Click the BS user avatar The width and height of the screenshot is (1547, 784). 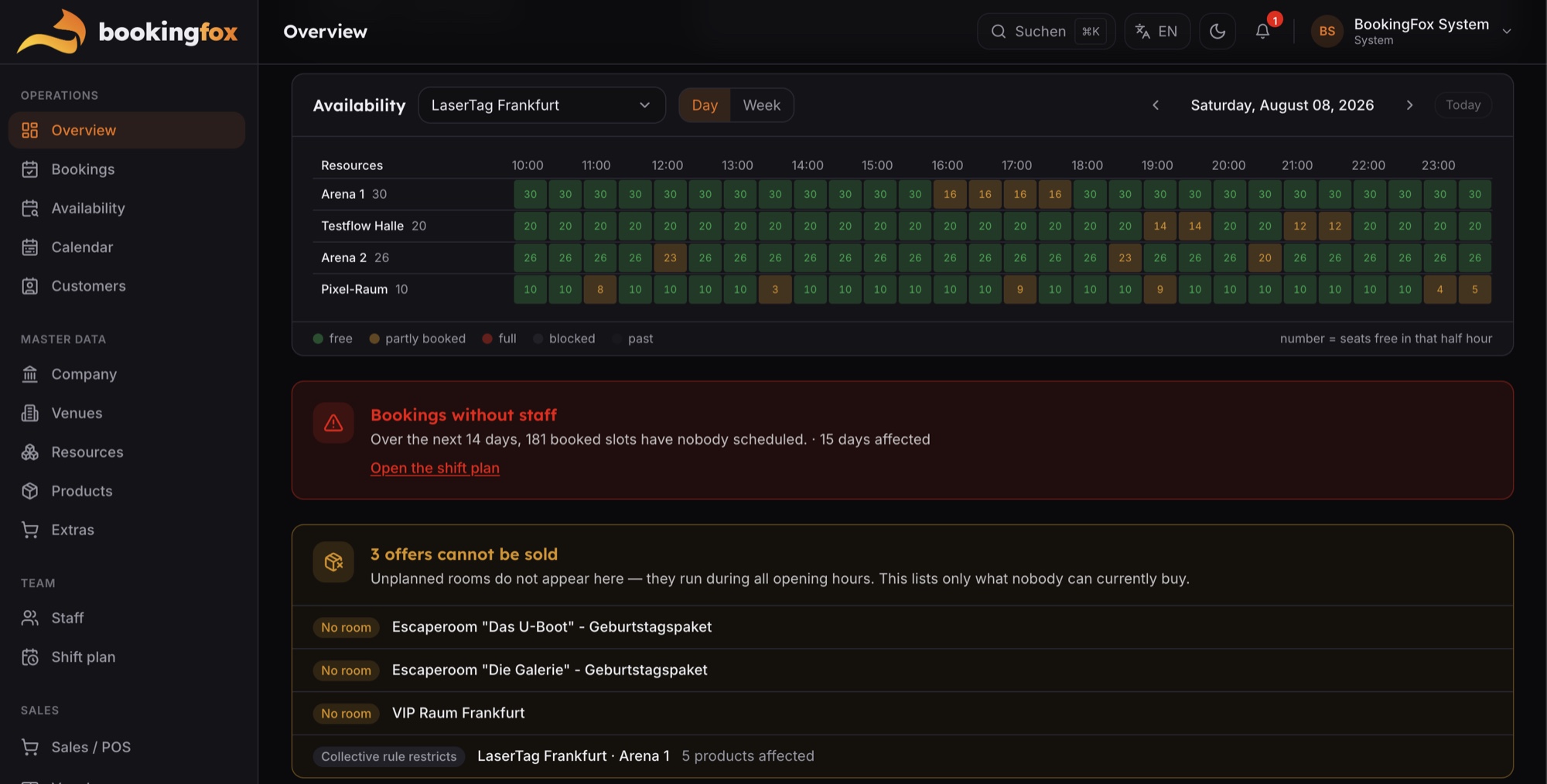coord(1327,32)
